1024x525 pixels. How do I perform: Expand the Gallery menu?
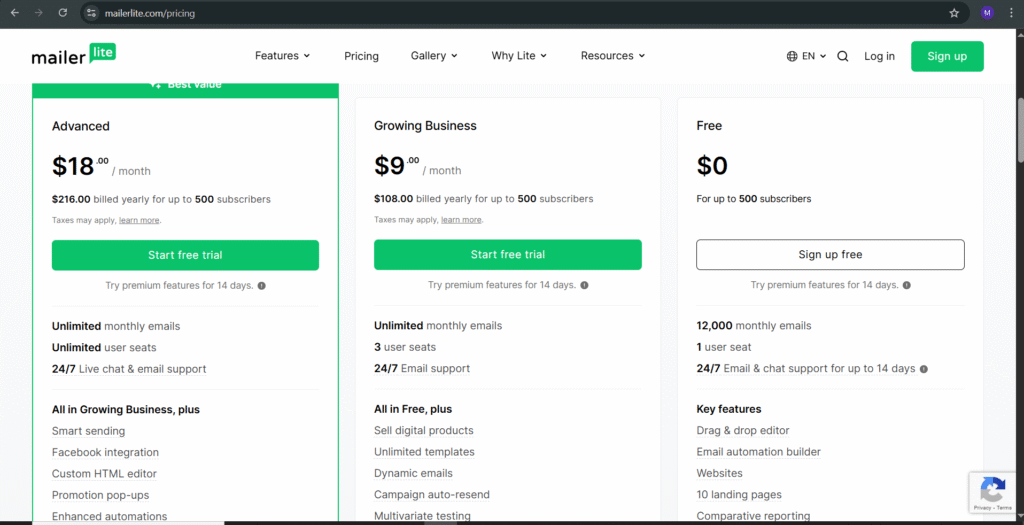point(434,56)
